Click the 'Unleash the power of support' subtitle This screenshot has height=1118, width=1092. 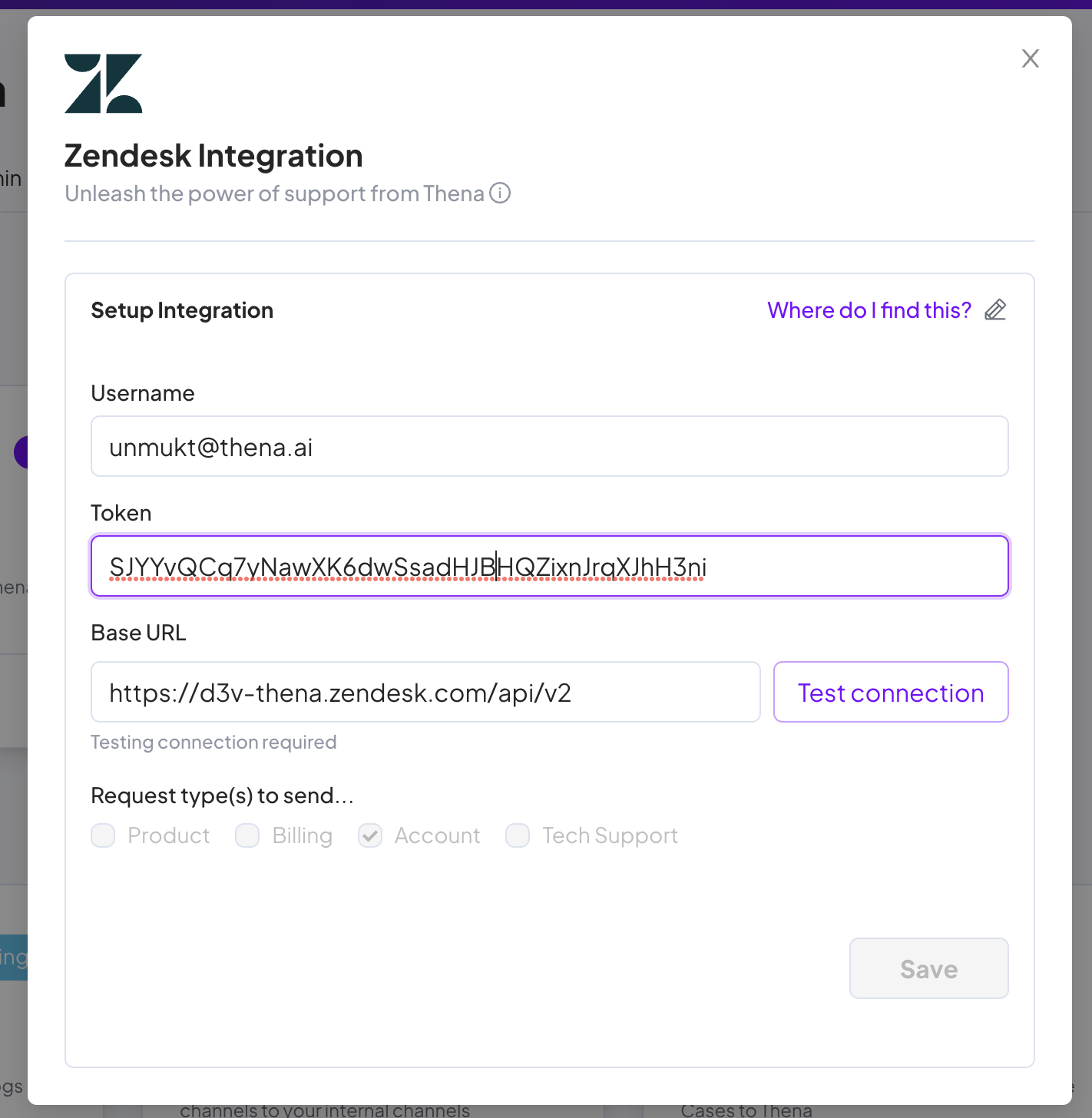click(x=274, y=193)
